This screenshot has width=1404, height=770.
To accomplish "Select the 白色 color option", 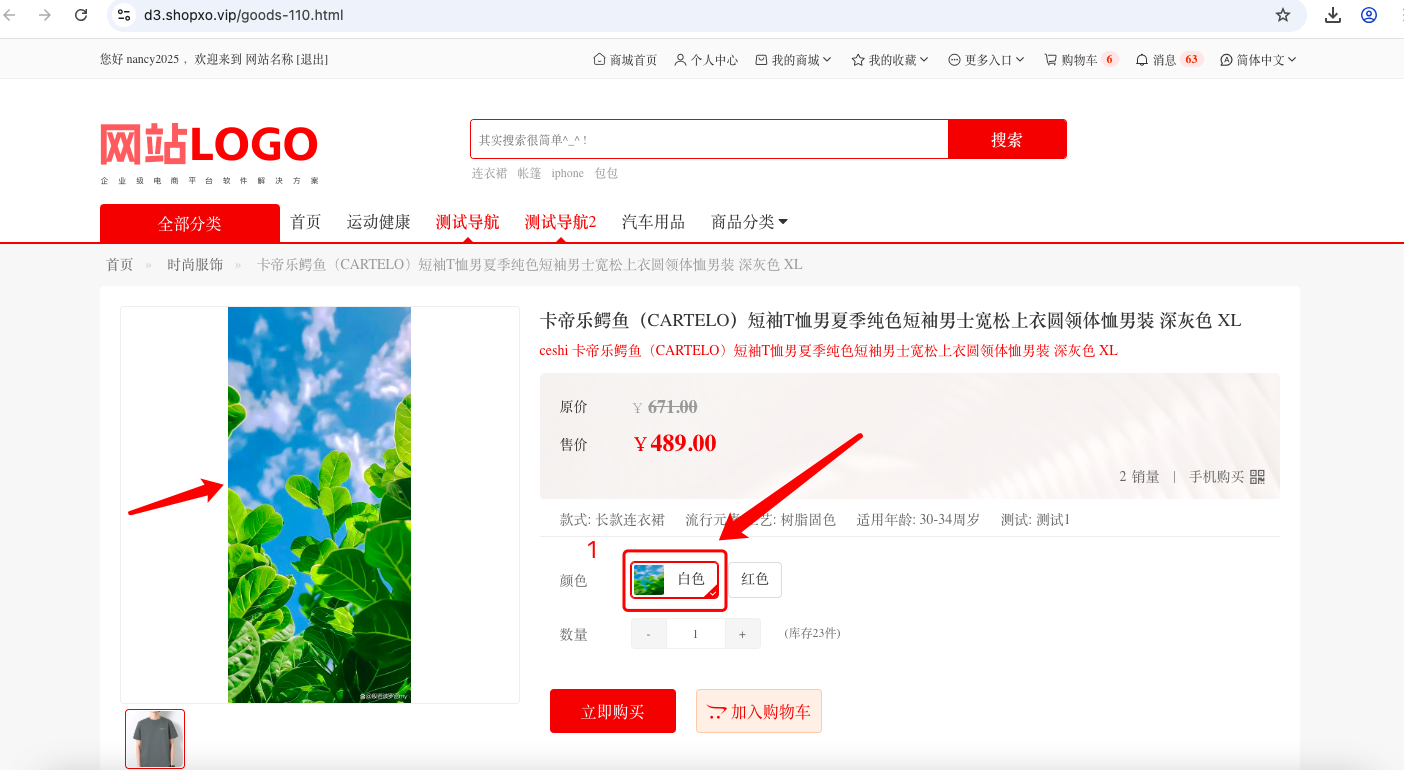I will click(x=675, y=579).
